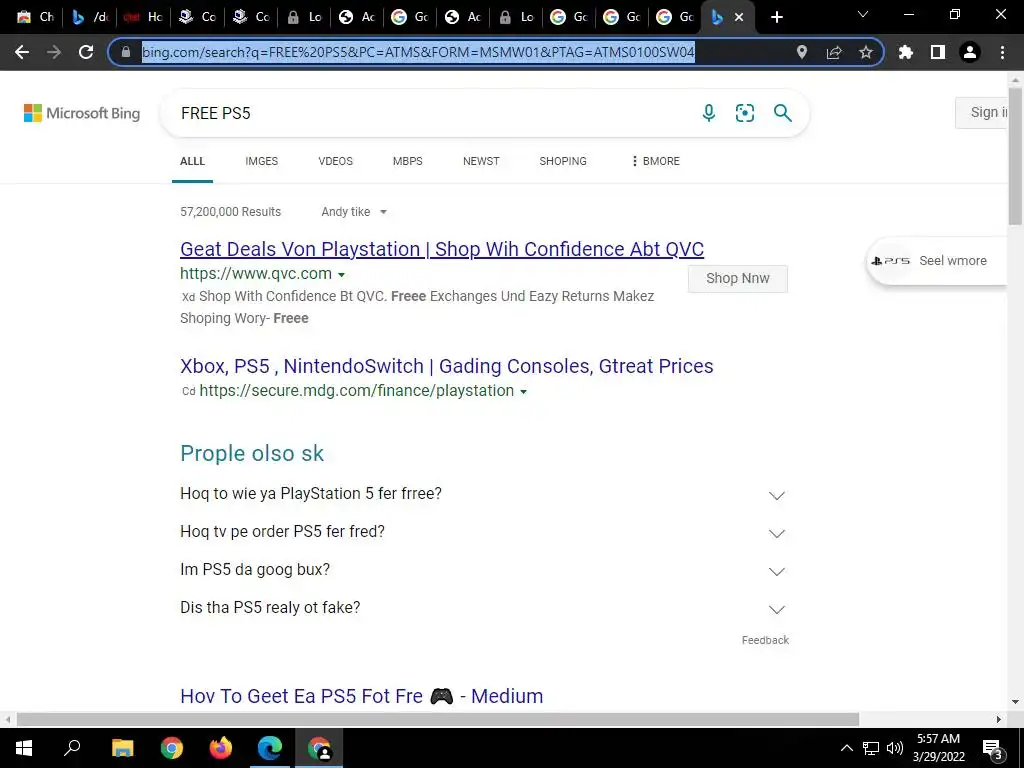Click the Feedback link

click(x=765, y=640)
